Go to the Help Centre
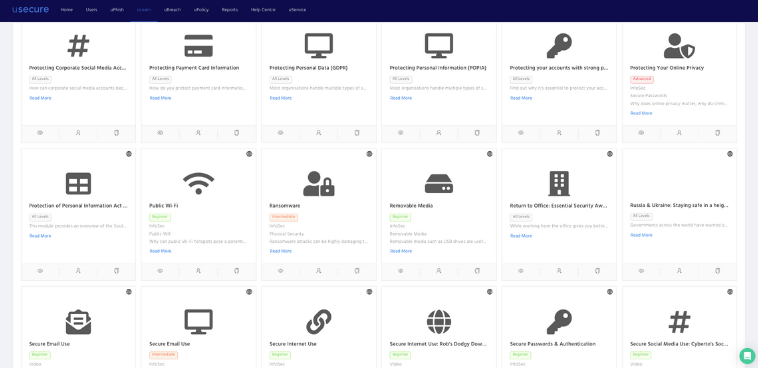758x369 pixels. click(263, 10)
